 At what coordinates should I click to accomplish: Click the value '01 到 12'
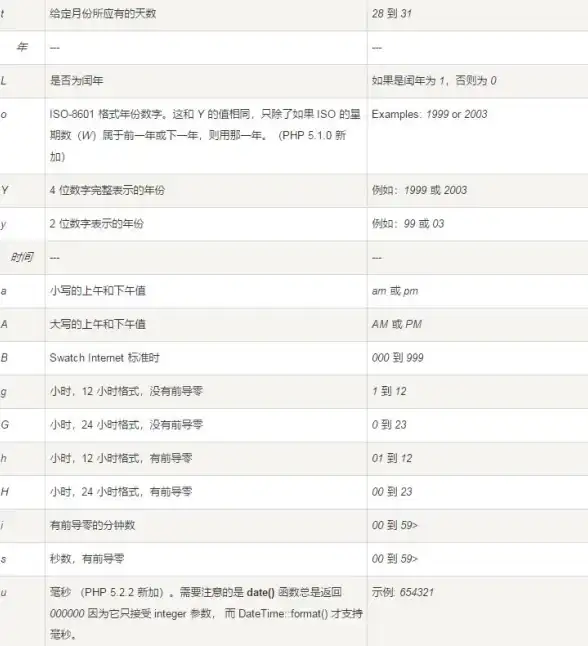point(392,458)
